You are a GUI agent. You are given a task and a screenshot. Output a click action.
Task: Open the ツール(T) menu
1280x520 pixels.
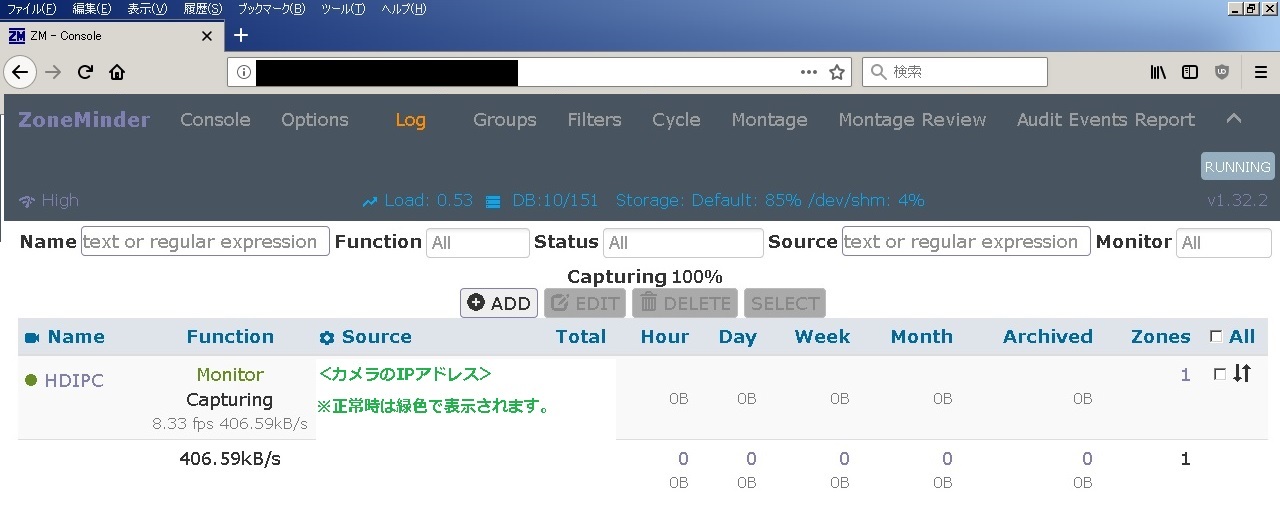pos(343,9)
